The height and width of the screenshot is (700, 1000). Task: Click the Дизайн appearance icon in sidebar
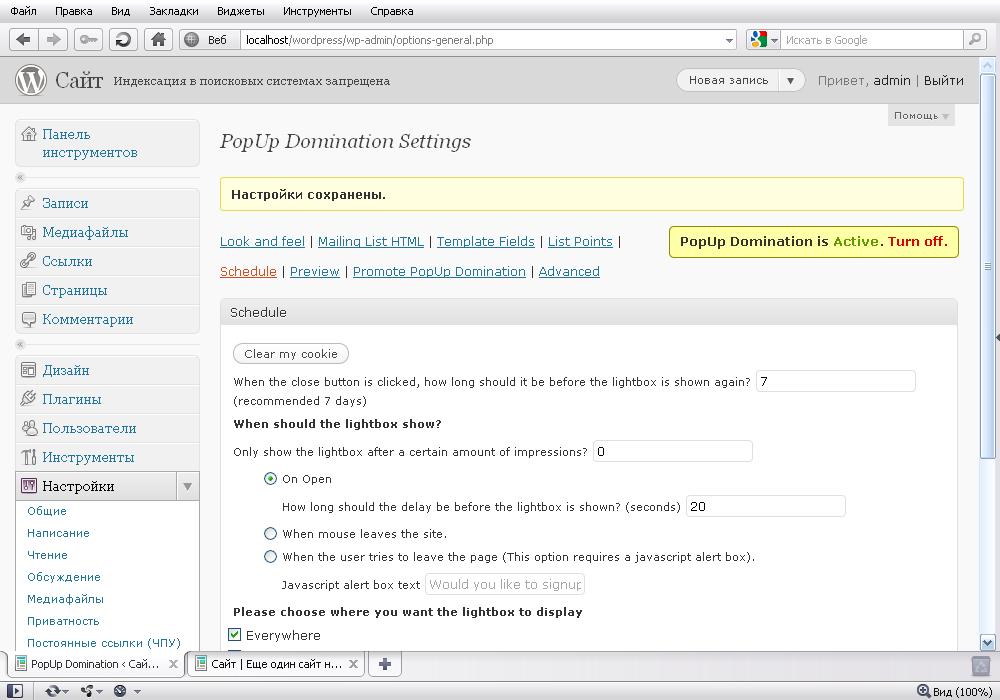click(28, 370)
